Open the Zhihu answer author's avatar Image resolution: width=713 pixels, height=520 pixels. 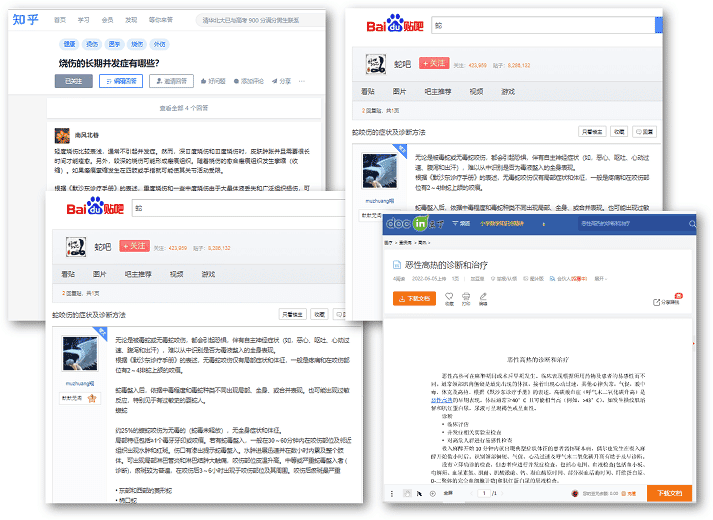[x=62, y=135]
